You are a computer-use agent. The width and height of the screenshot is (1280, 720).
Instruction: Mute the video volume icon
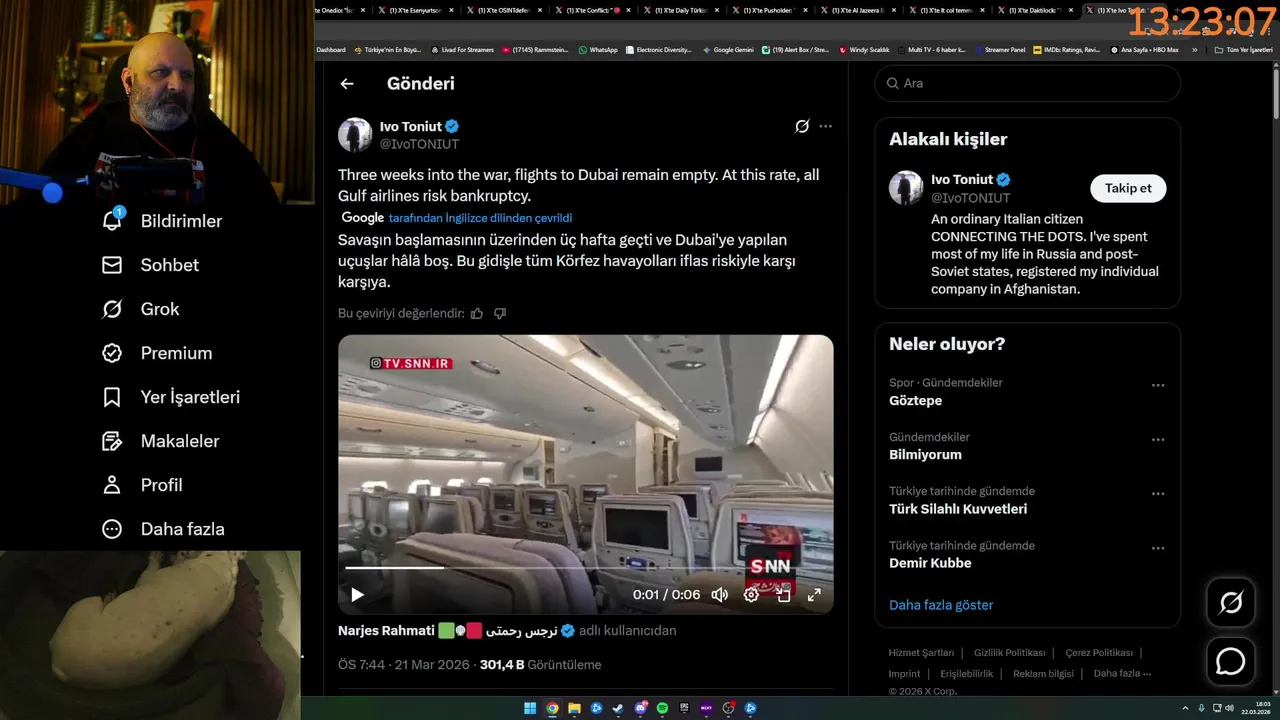[719, 595]
